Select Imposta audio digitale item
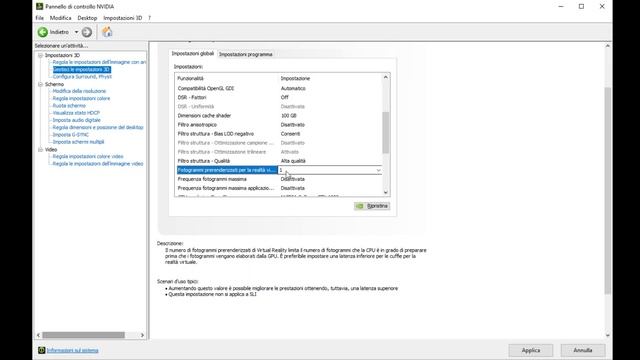 click(x=76, y=120)
